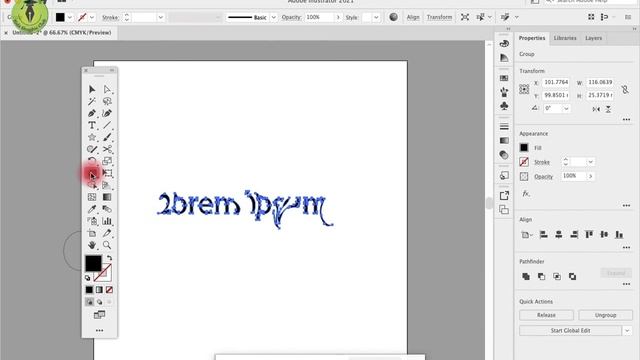Select the Pen tool
Viewport: 640px width, 360px height.
coord(92,113)
